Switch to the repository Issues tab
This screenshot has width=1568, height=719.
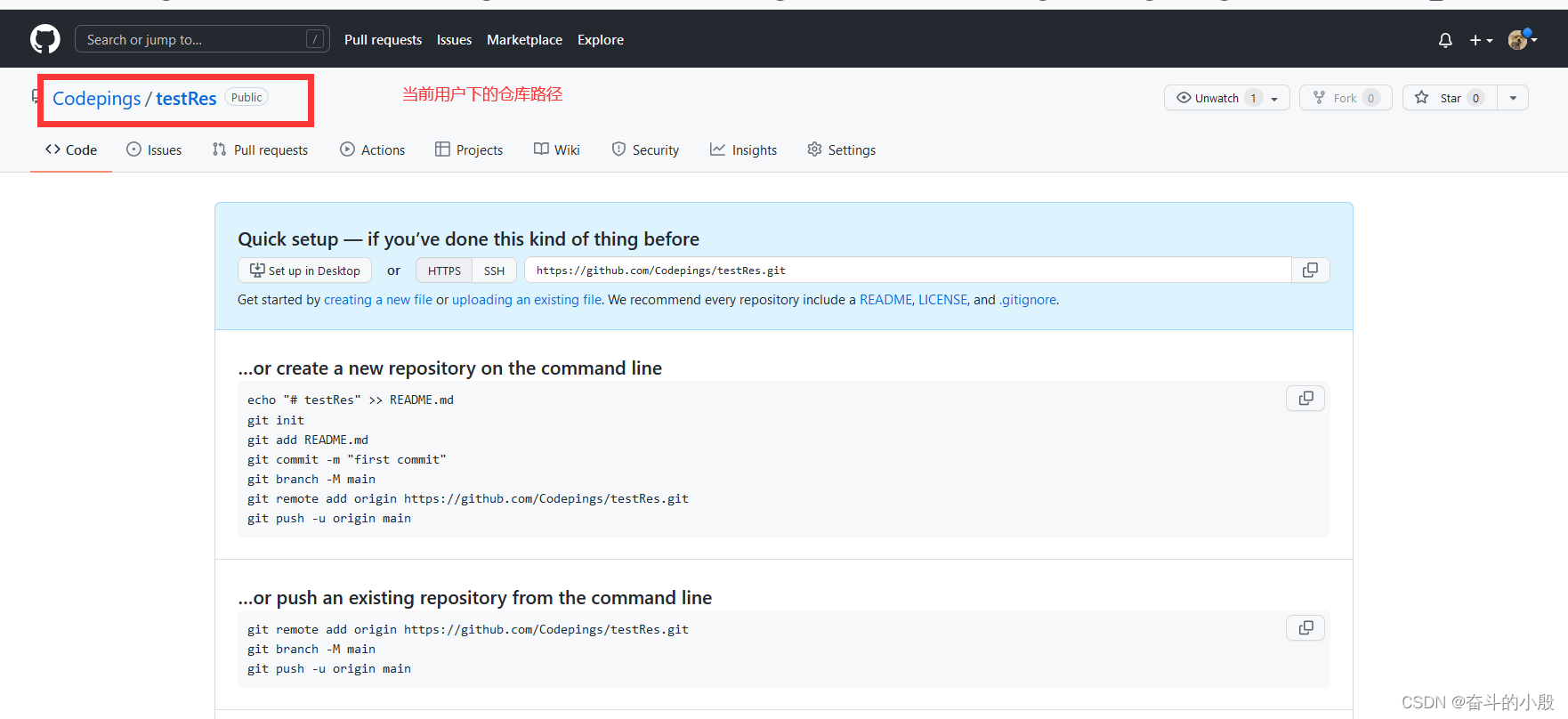[x=154, y=150]
